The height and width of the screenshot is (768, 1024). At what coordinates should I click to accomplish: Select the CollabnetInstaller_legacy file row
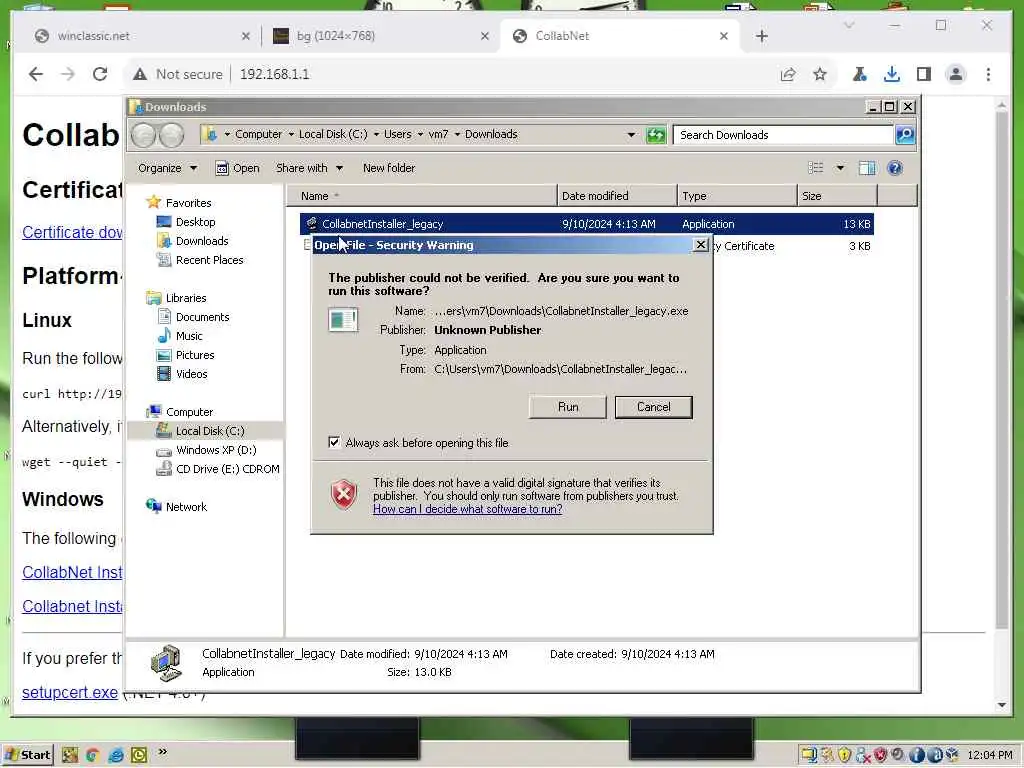click(x=586, y=224)
